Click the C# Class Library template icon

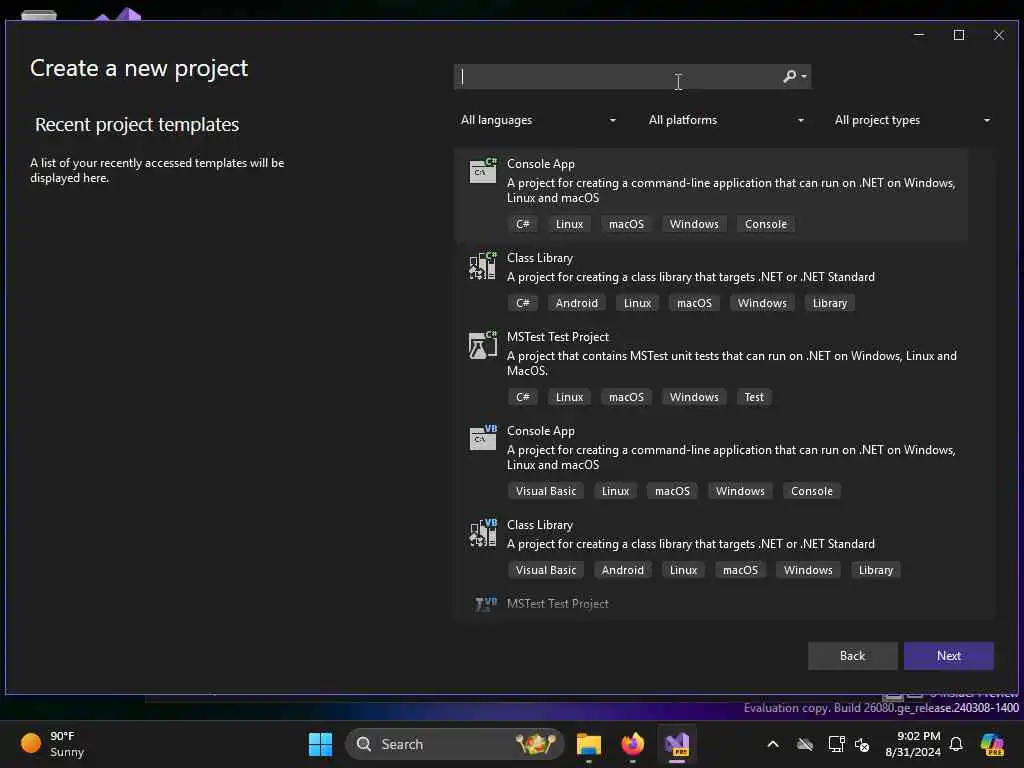tap(483, 265)
